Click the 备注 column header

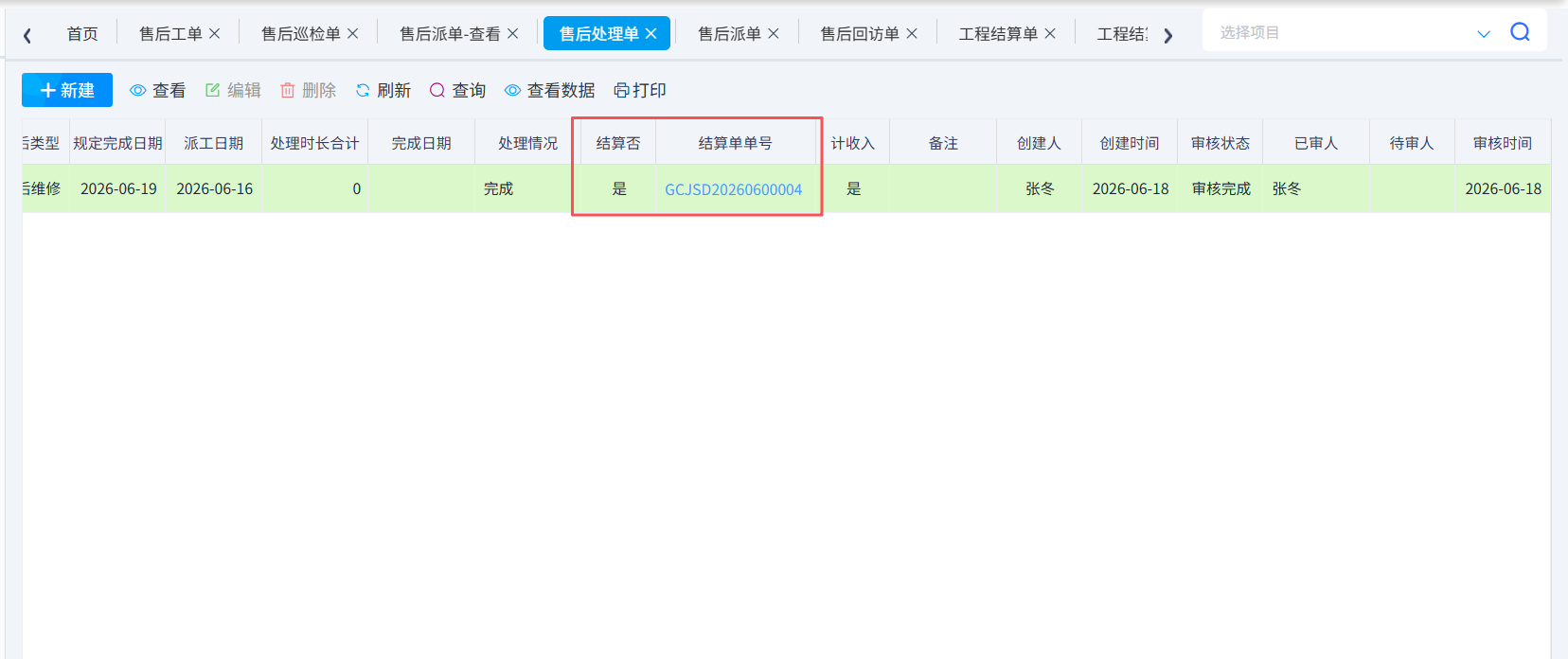pos(943,143)
